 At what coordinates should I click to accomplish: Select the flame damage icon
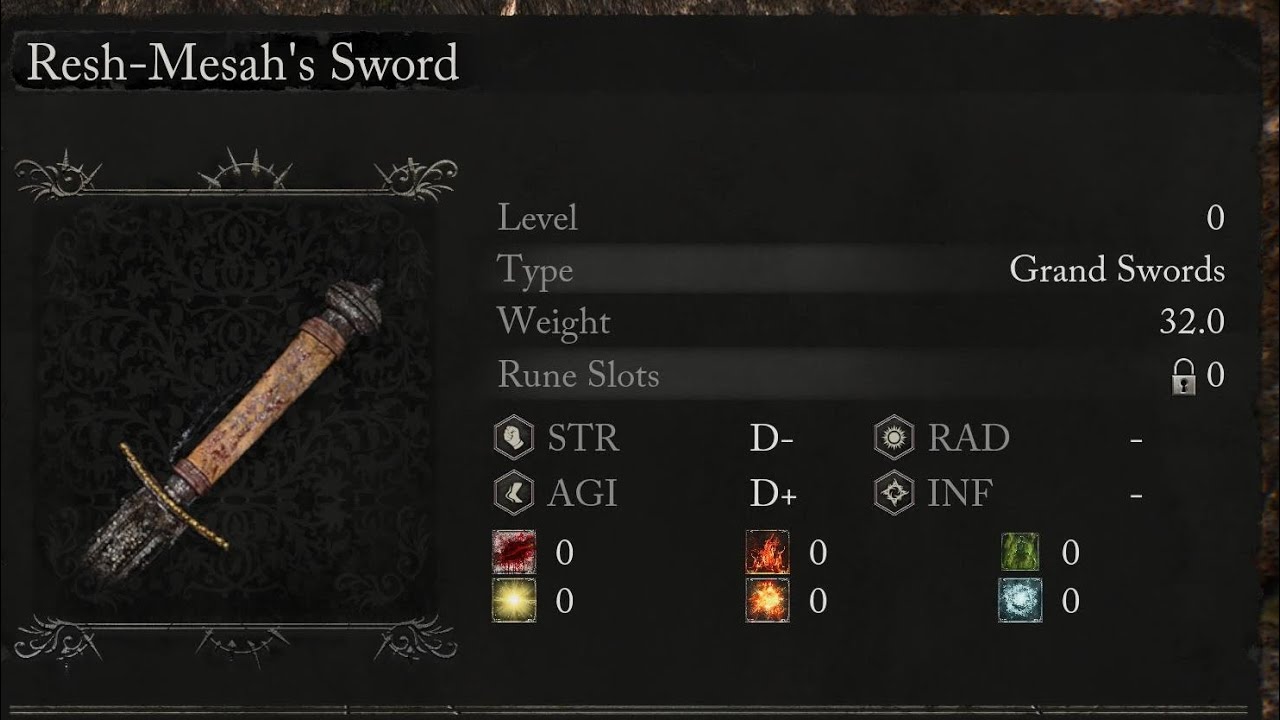click(x=768, y=552)
